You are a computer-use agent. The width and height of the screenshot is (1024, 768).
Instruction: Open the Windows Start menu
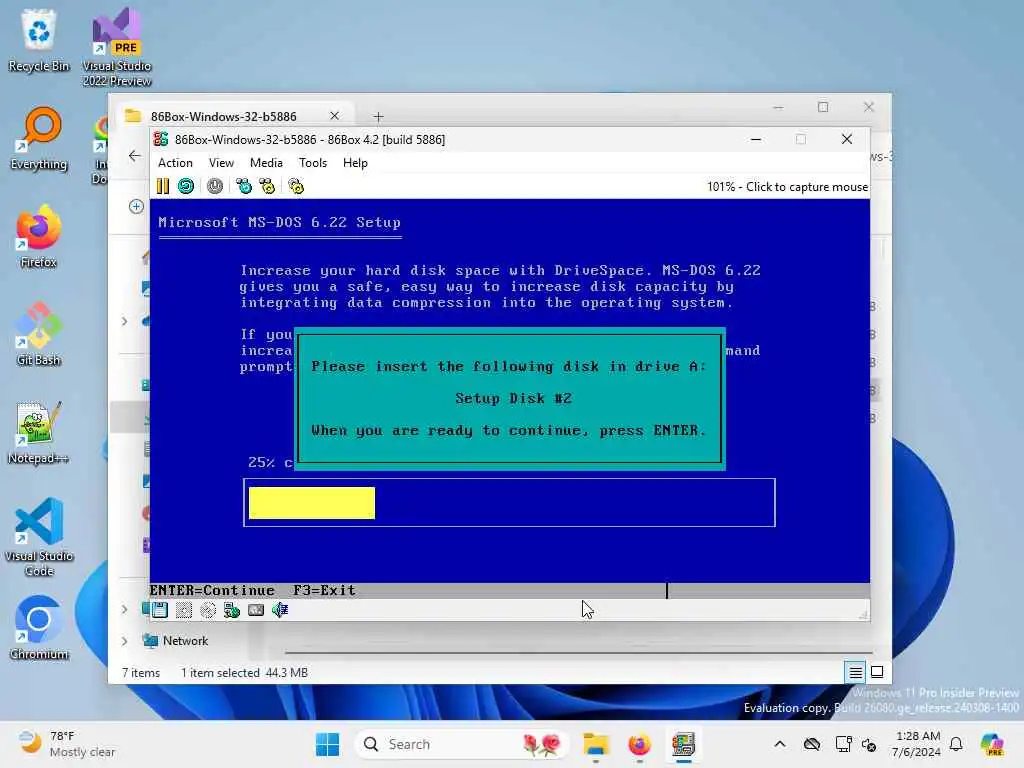(327, 744)
